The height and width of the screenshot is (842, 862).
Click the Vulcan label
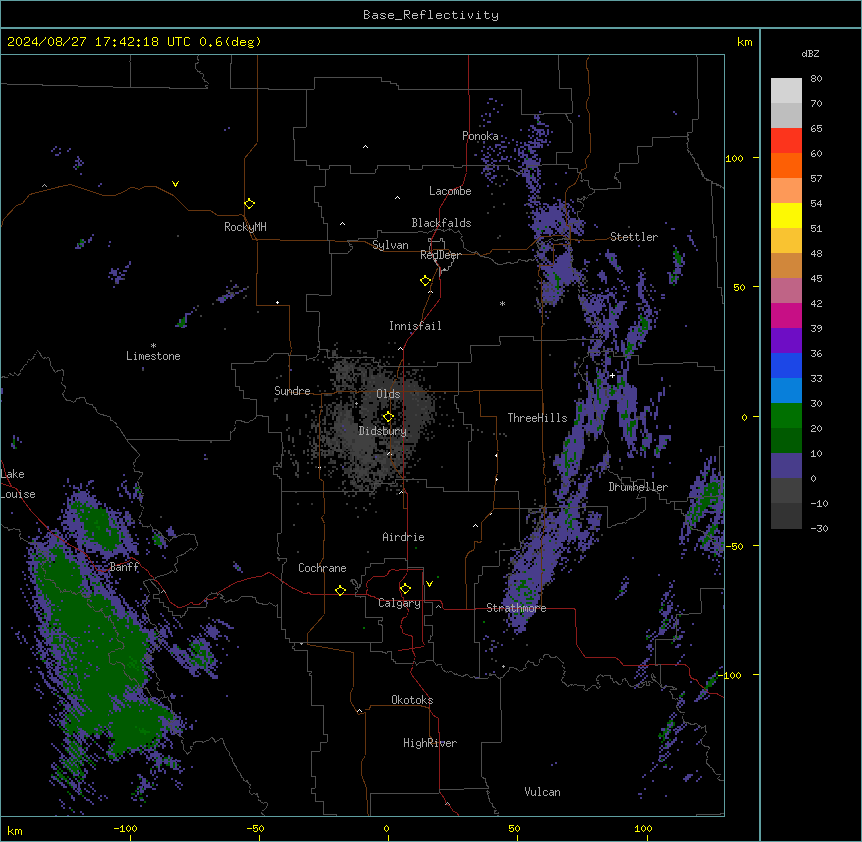point(542,792)
